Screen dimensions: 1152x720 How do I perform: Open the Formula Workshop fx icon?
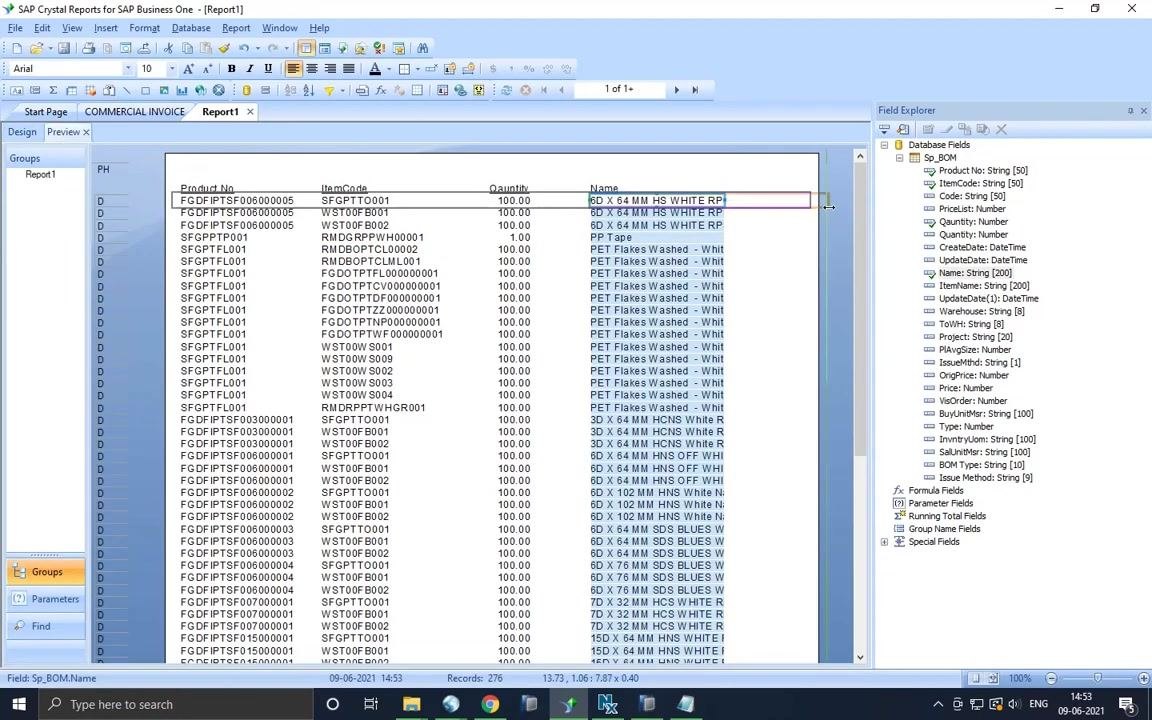381,90
